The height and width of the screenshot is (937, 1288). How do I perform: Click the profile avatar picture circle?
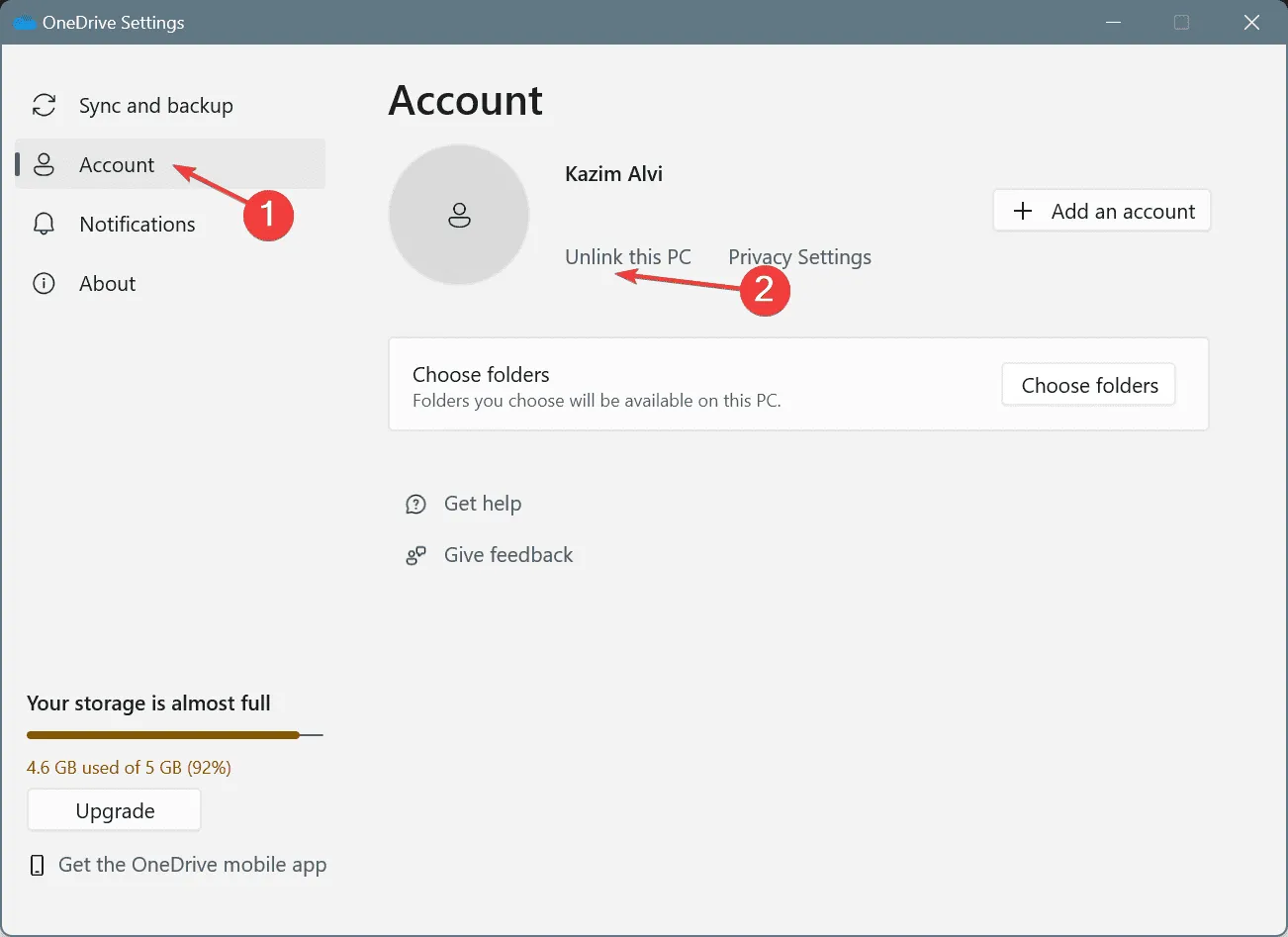pyautogui.click(x=459, y=215)
